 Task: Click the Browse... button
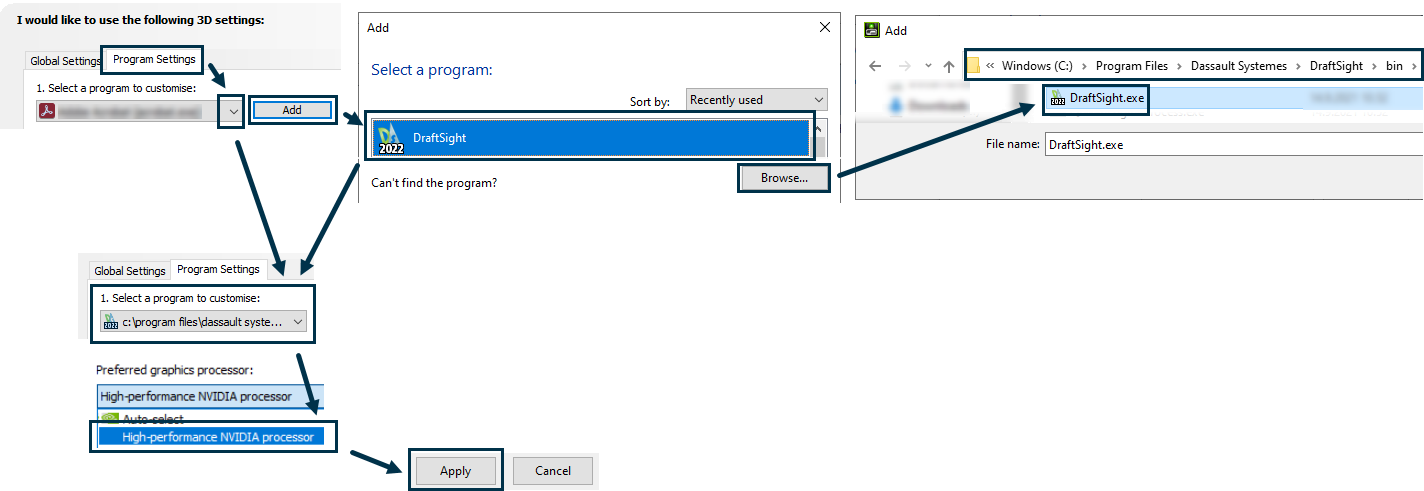coord(783,178)
